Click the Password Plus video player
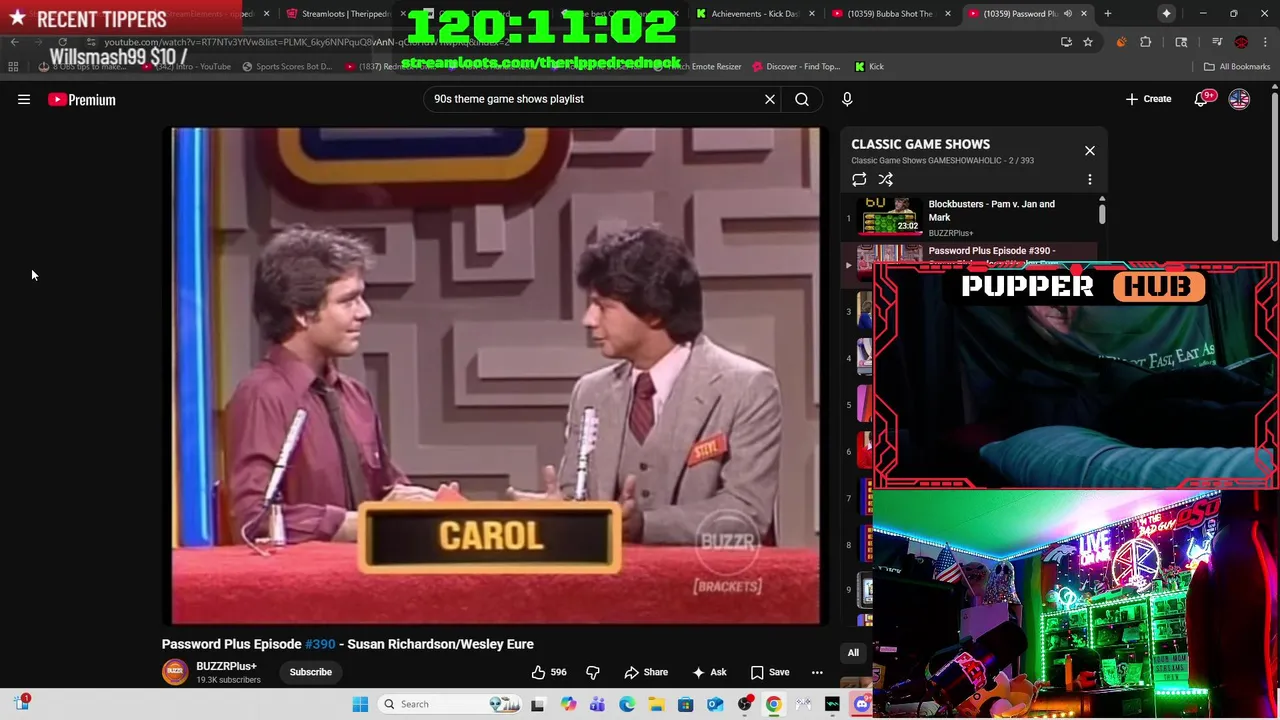The image size is (1280, 720). tap(497, 375)
